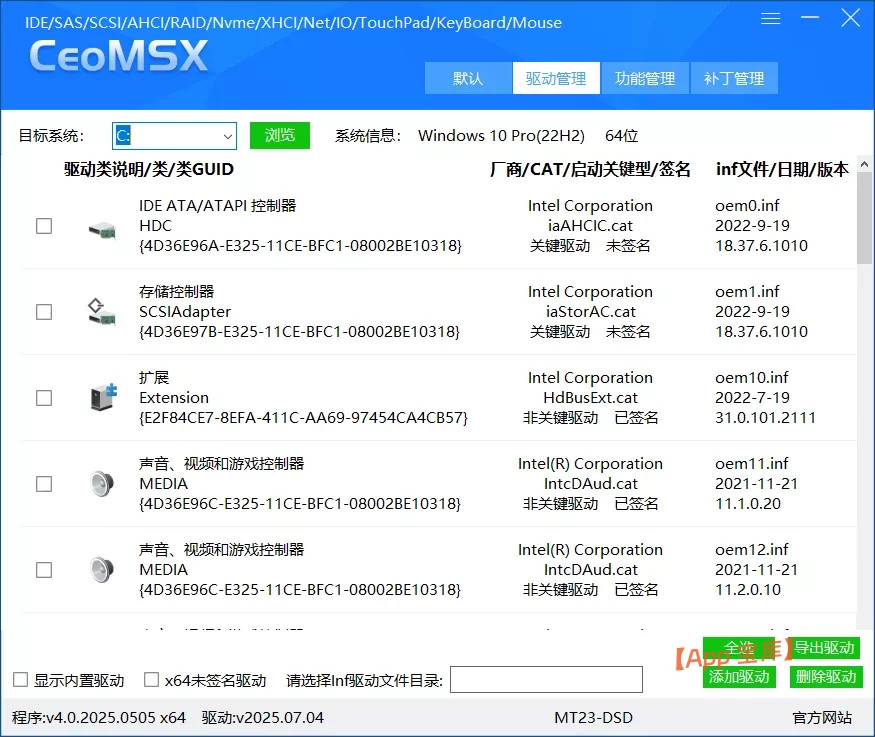Switch to the 补丁管理 tab
The image size is (875, 737).
tap(734, 78)
